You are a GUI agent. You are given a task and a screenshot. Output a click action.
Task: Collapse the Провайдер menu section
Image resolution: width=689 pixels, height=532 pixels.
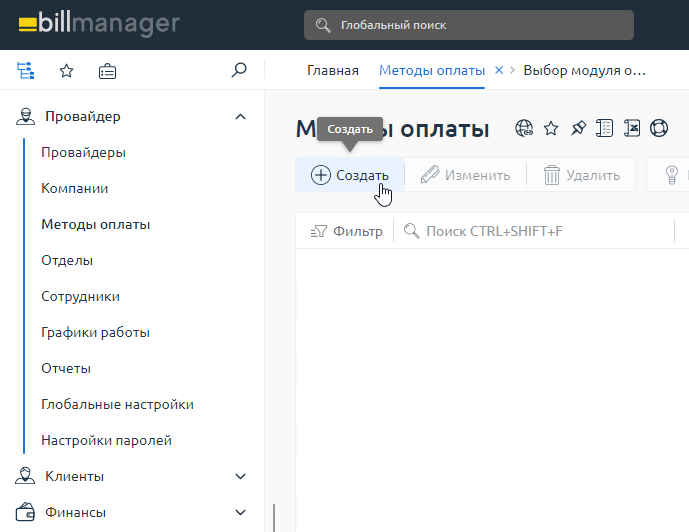(240, 117)
